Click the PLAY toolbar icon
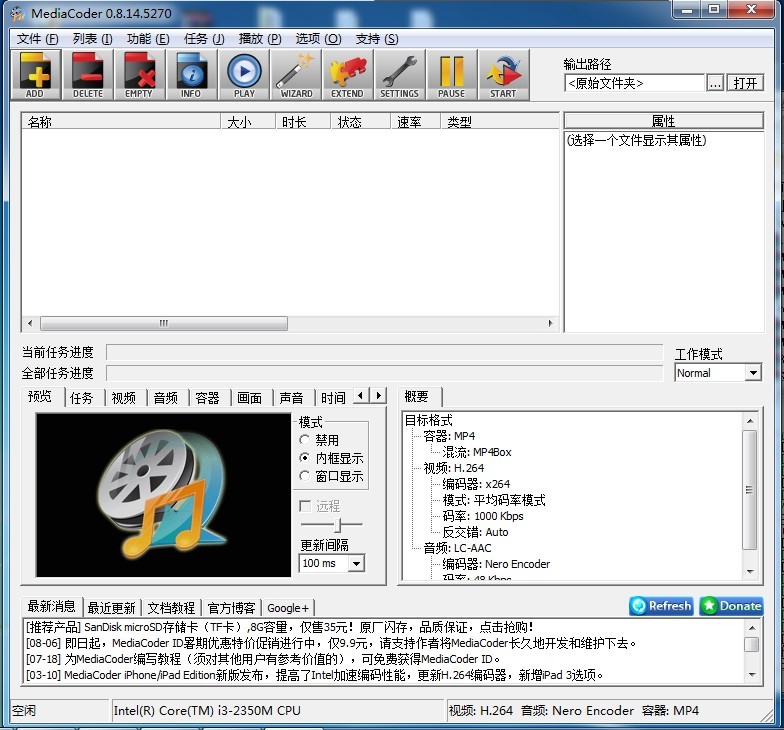 pyautogui.click(x=244, y=75)
